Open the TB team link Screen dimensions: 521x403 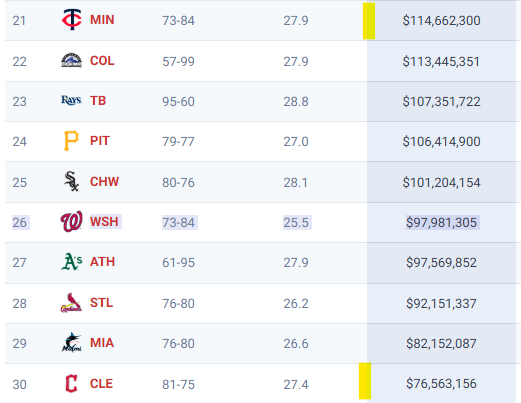[x=98, y=101]
